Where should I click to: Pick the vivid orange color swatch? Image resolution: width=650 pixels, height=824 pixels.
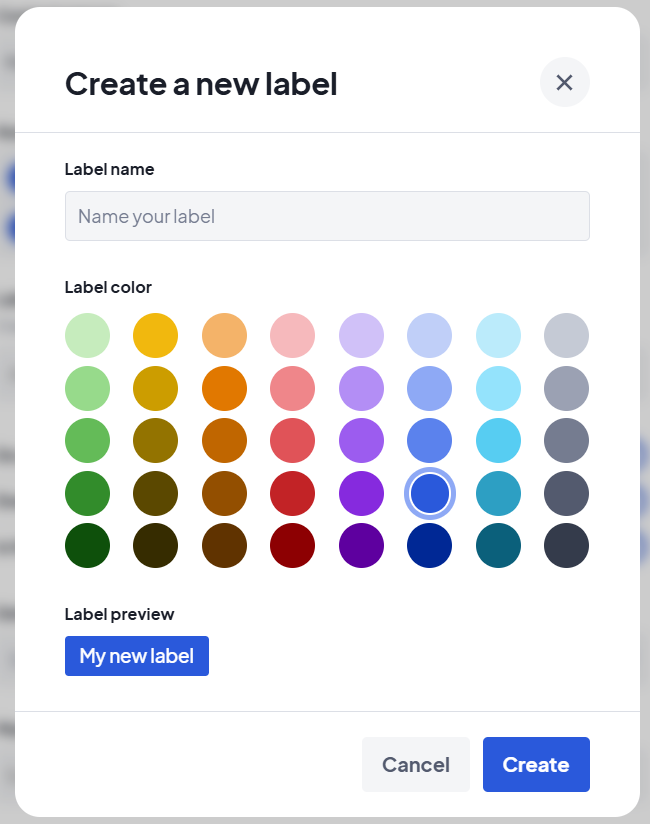(x=224, y=388)
